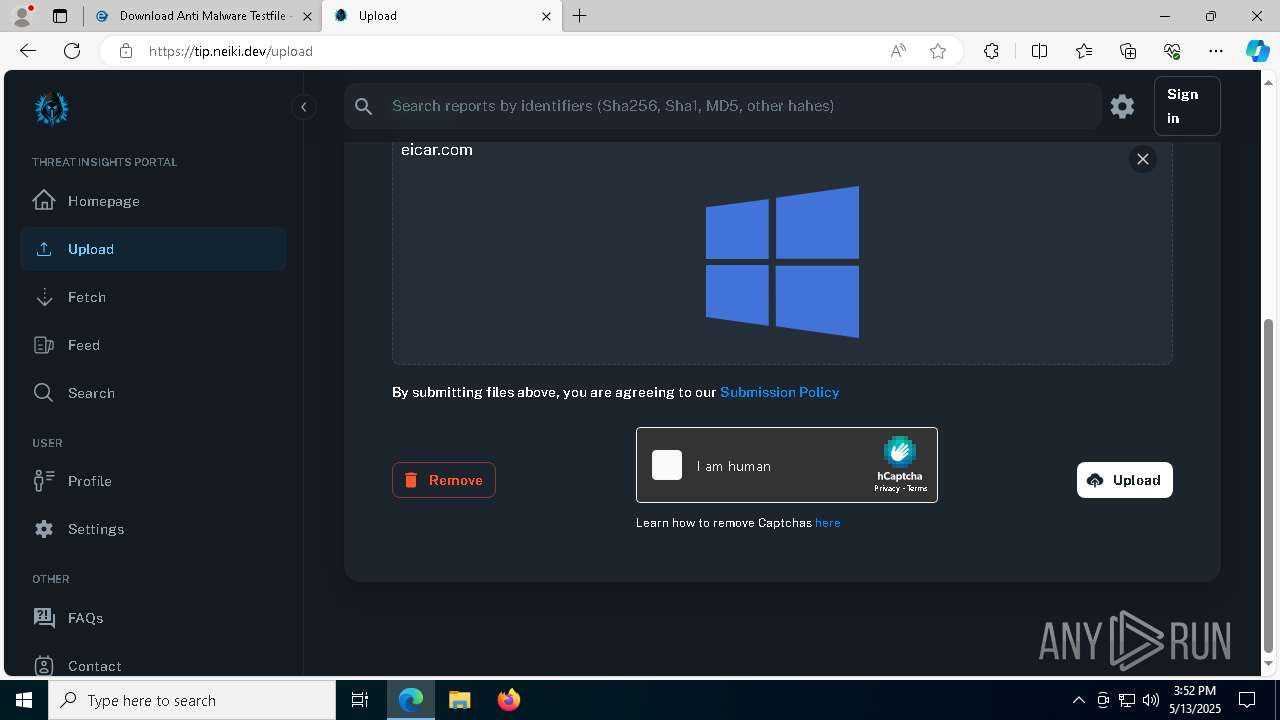Open the Homepage sidebar item
Screen dimensions: 1280x720
(x=153, y=201)
